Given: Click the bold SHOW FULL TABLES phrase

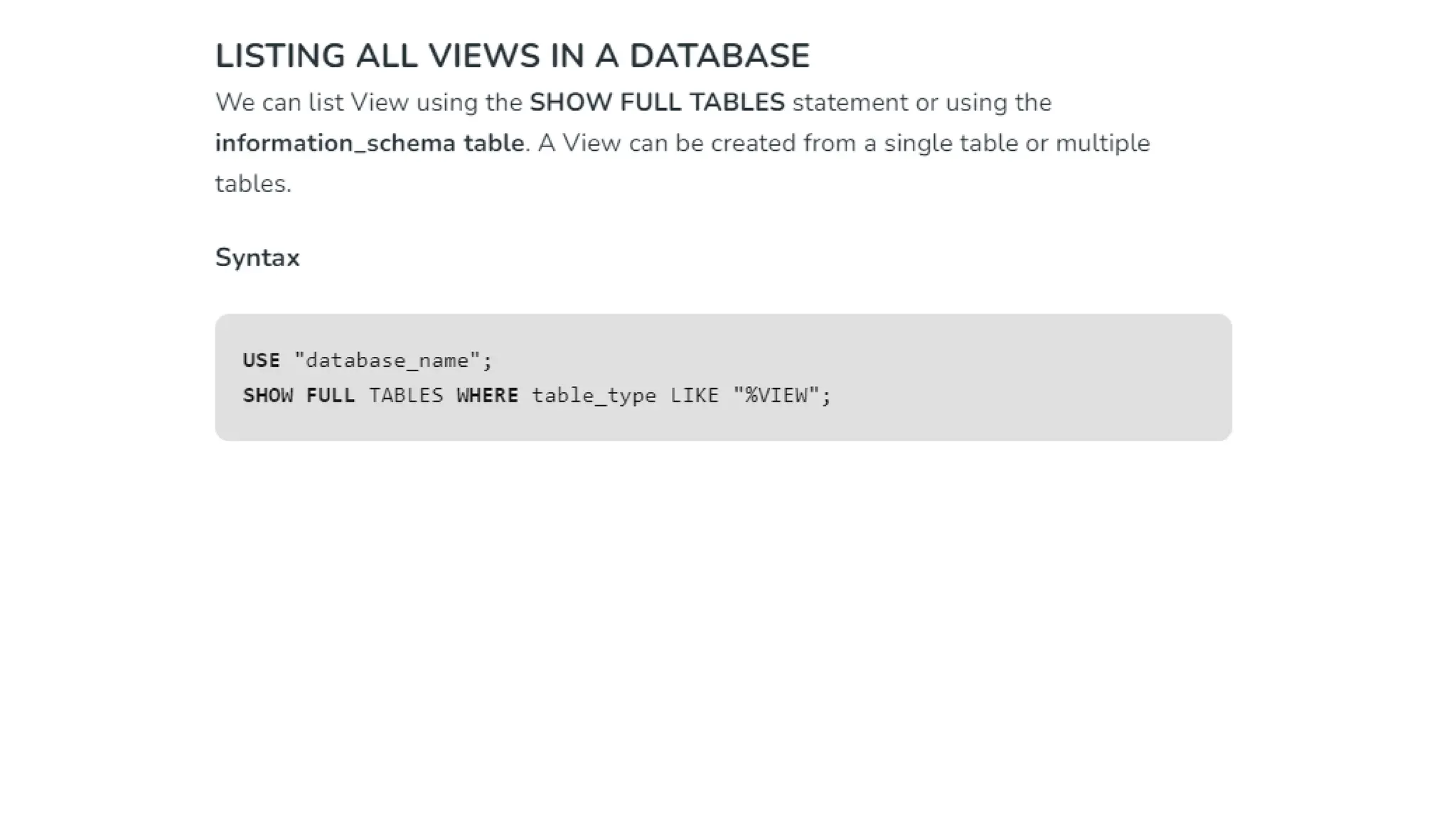Looking at the screenshot, I should (657, 102).
